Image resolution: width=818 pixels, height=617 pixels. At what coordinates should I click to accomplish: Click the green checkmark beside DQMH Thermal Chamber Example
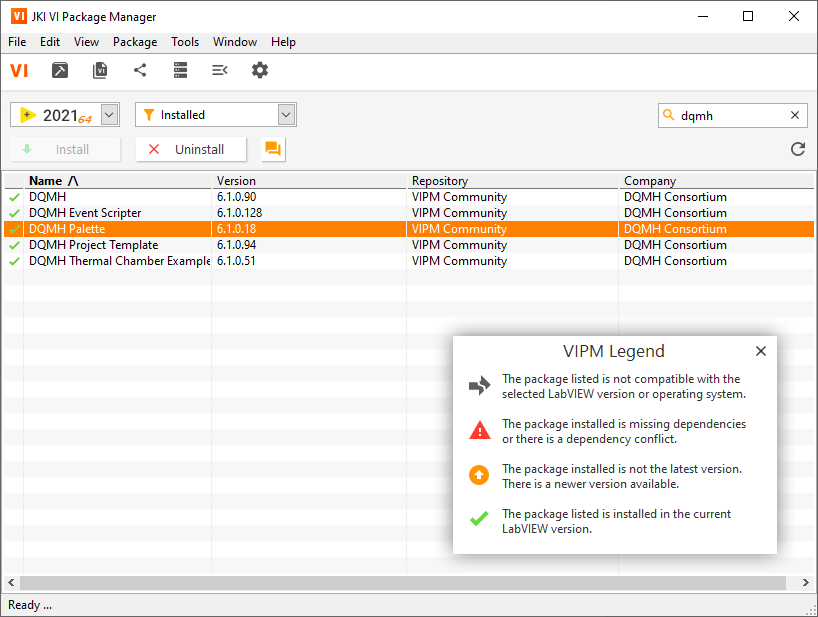click(x=14, y=261)
